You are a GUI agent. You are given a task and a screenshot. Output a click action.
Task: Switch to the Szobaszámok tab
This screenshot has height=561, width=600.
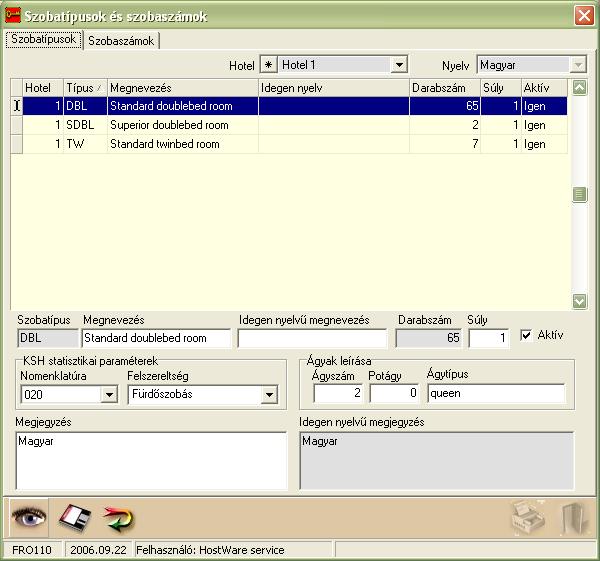tap(121, 41)
